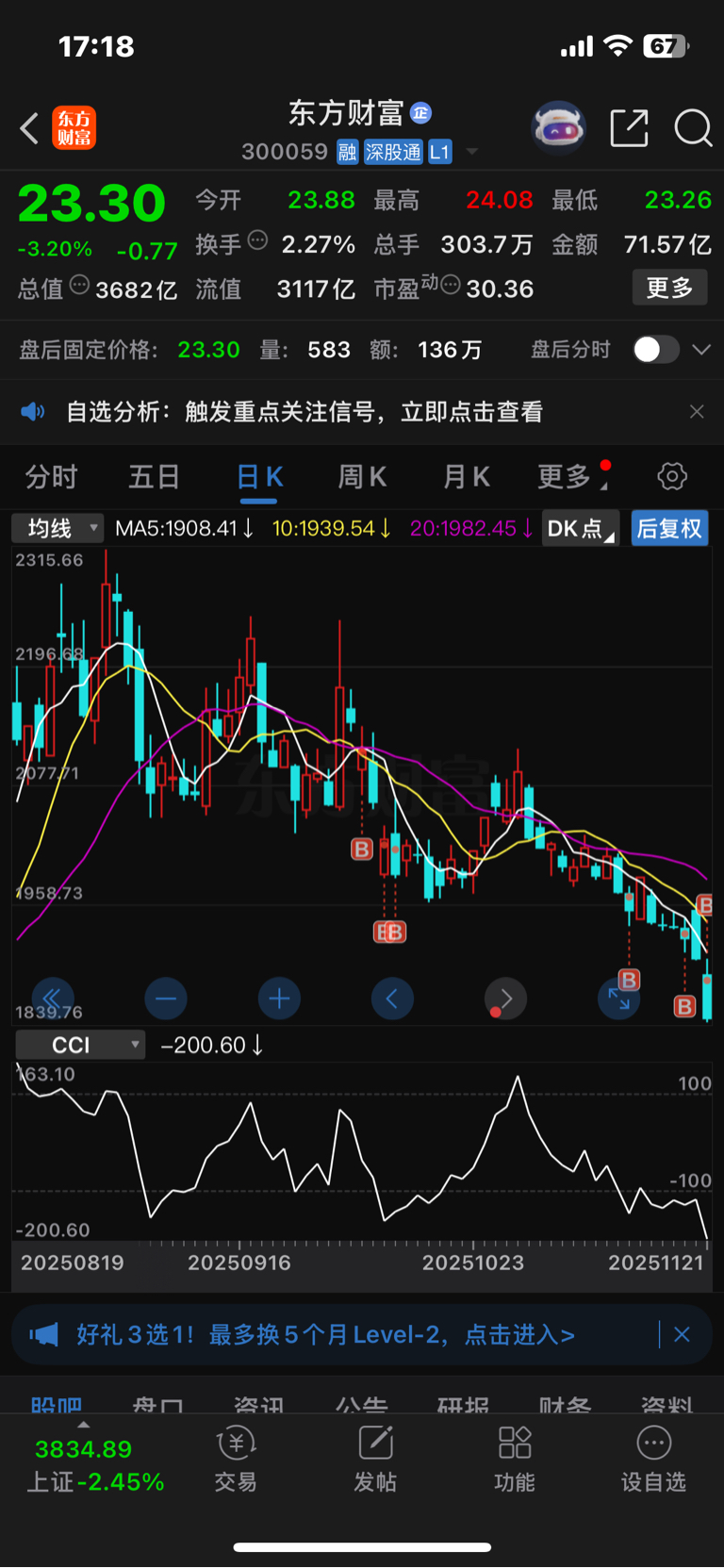This screenshot has width=724, height=1568.
Task: Tap the 最高 value 24.08
Action: pyautogui.click(x=500, y=200)
